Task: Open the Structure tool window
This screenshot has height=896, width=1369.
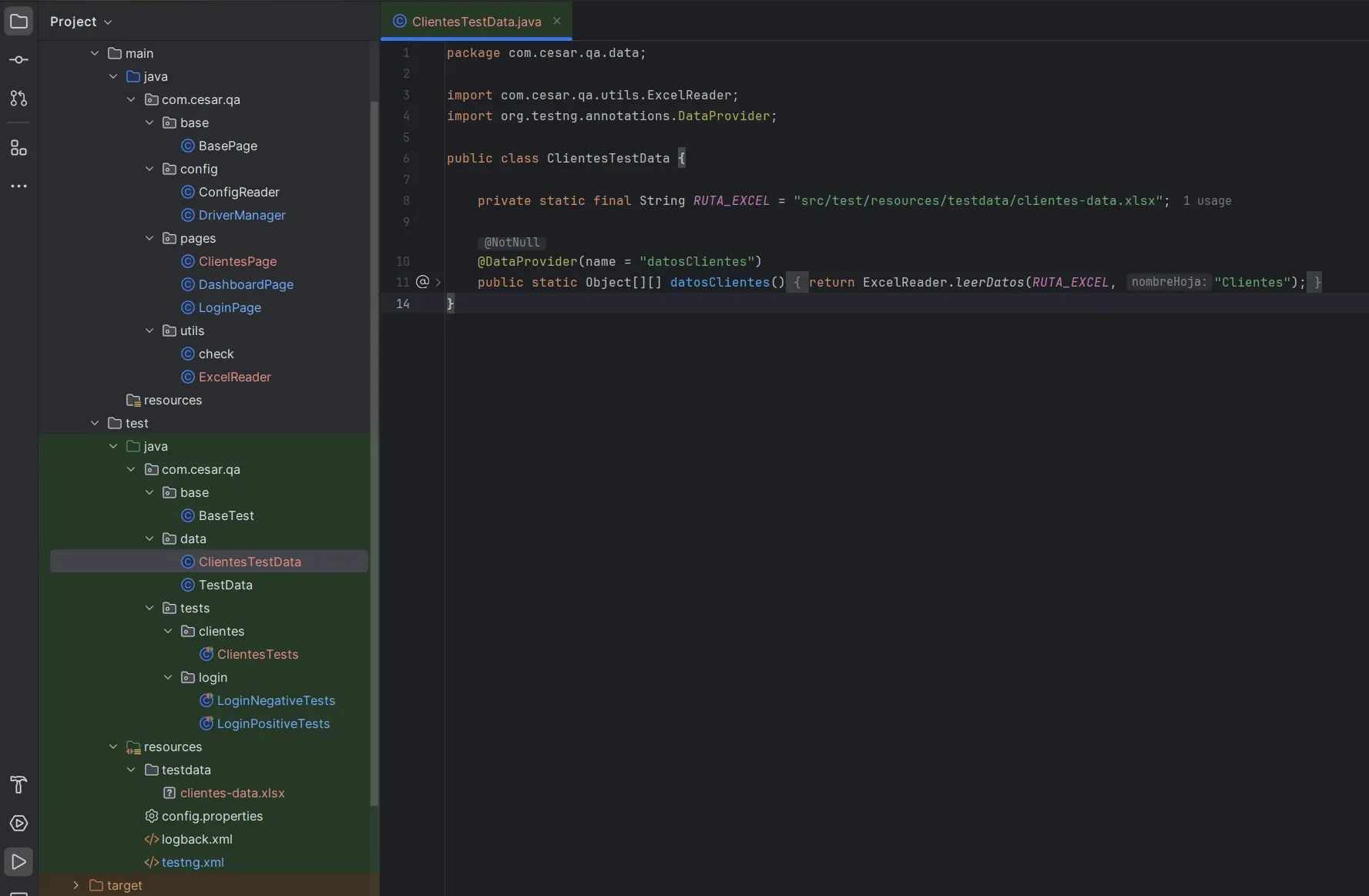Action: click(x=18, y=148)
